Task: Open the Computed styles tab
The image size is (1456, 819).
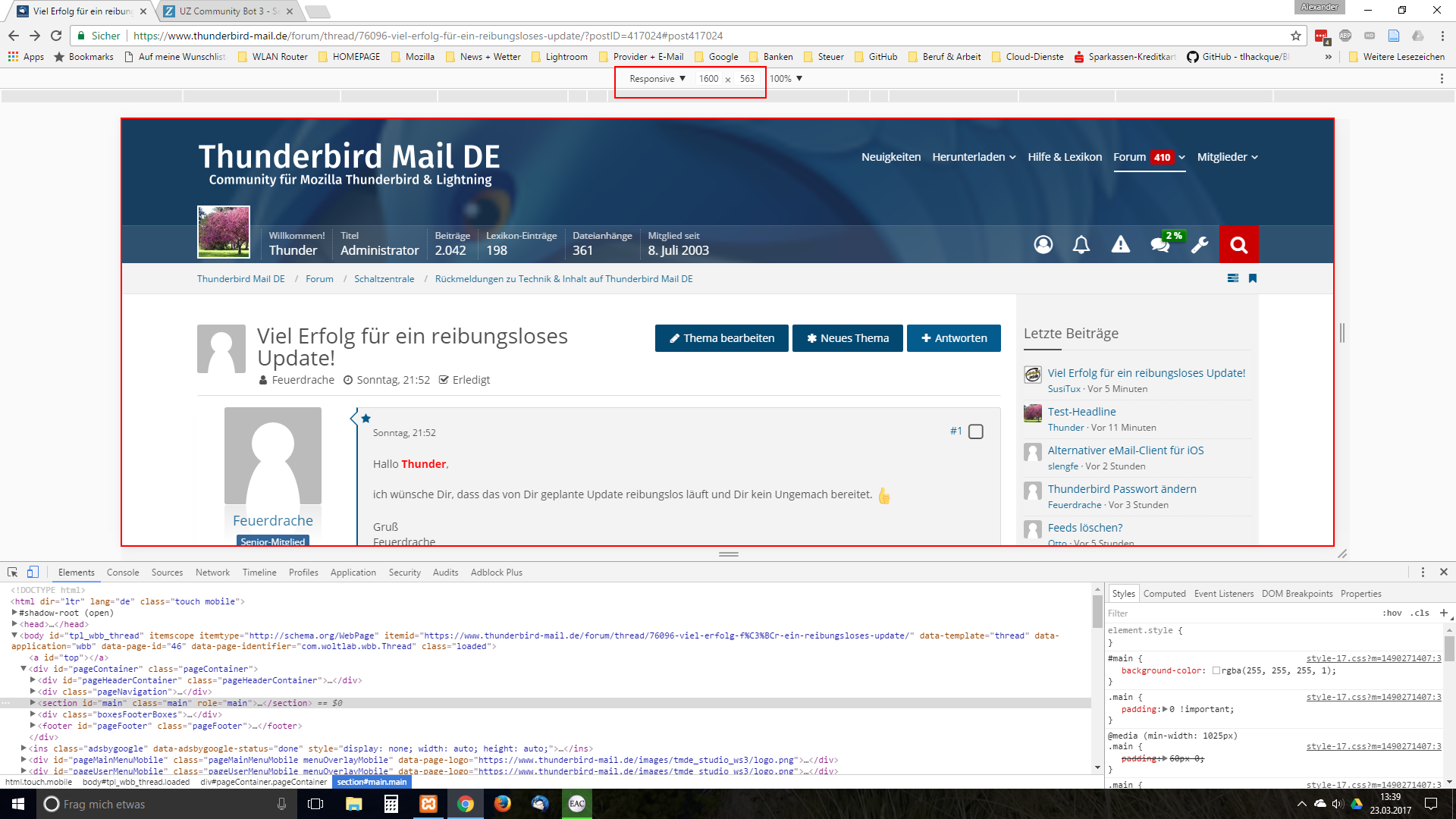Action: point(1164,594)
